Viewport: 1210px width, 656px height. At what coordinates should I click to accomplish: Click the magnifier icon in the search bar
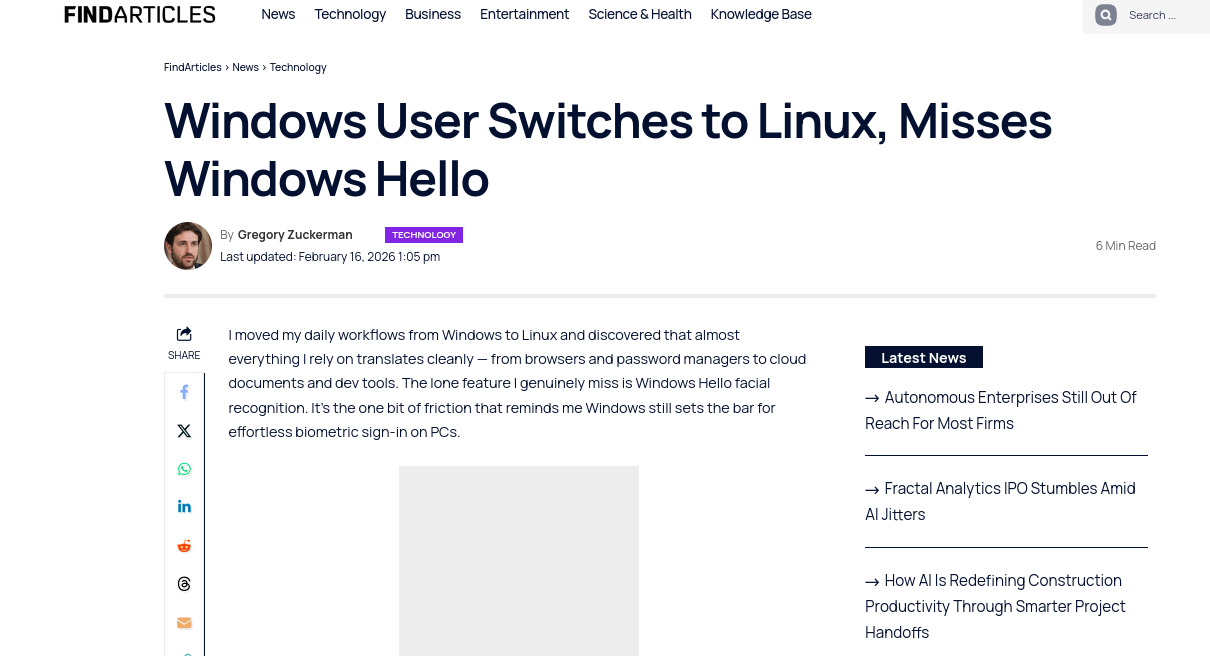click(1106, 15)
